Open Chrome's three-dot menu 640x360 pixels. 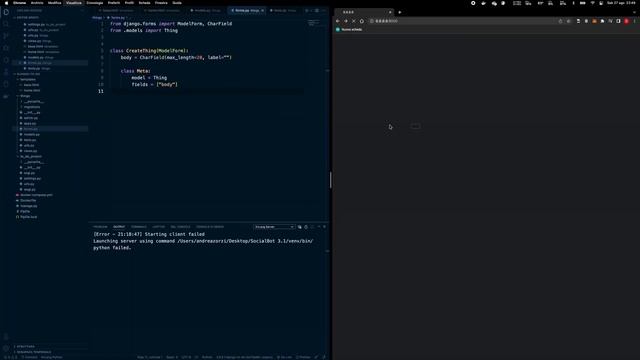(x=634, y=21)
